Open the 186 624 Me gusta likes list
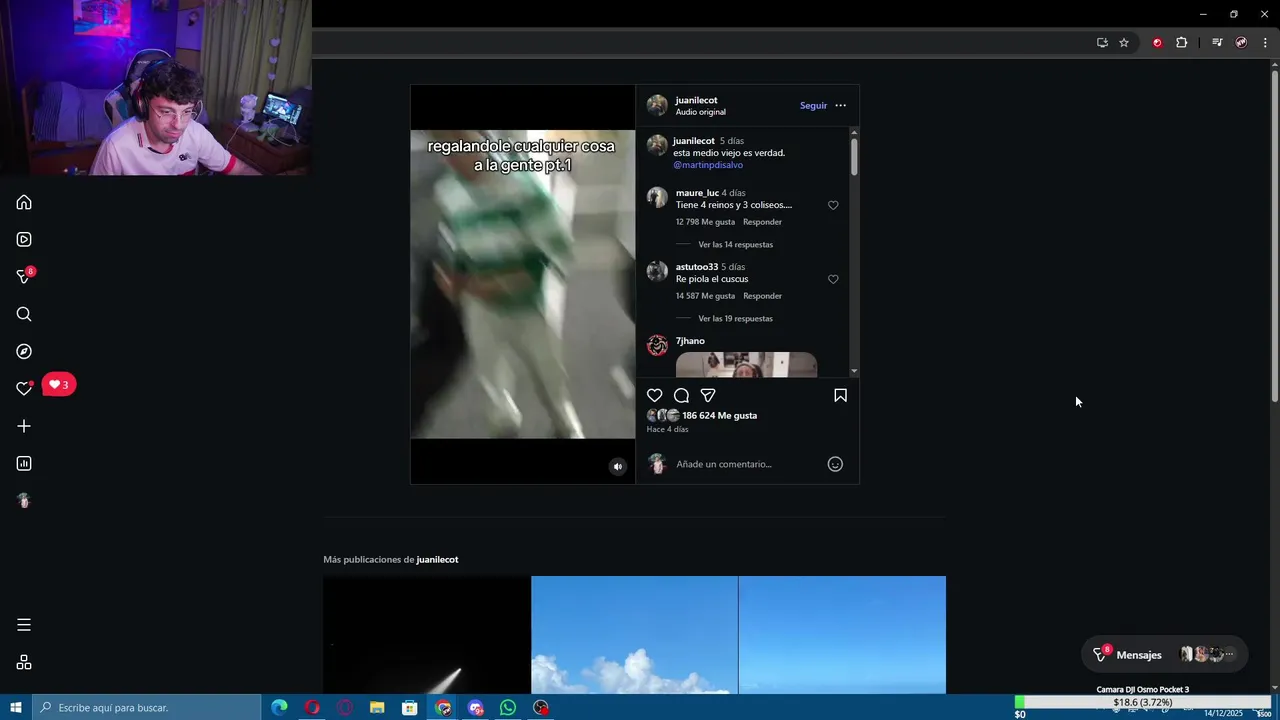 click(x=719, y=415)
